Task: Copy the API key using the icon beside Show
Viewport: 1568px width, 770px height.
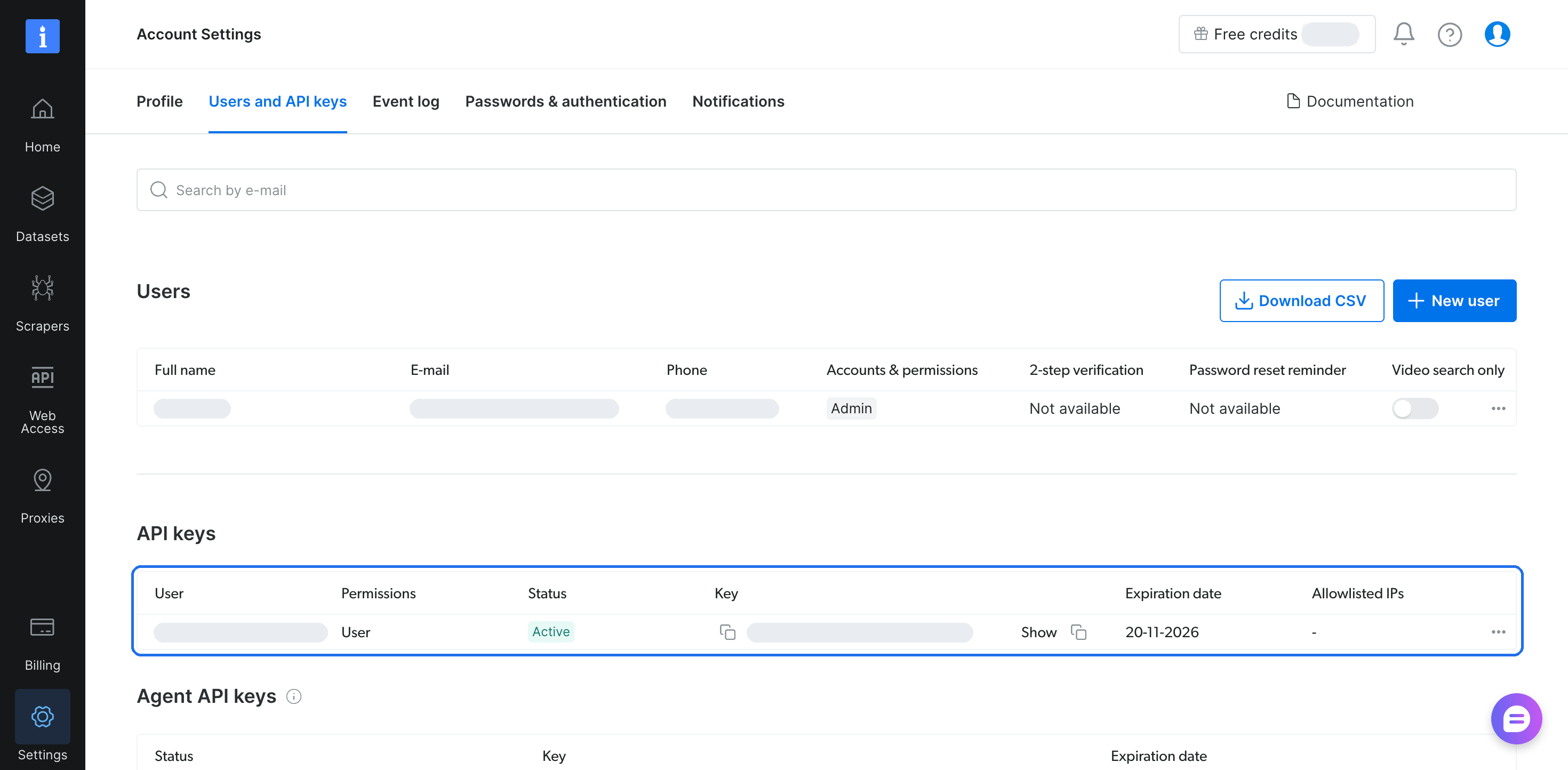Action: pos(1078,632)
